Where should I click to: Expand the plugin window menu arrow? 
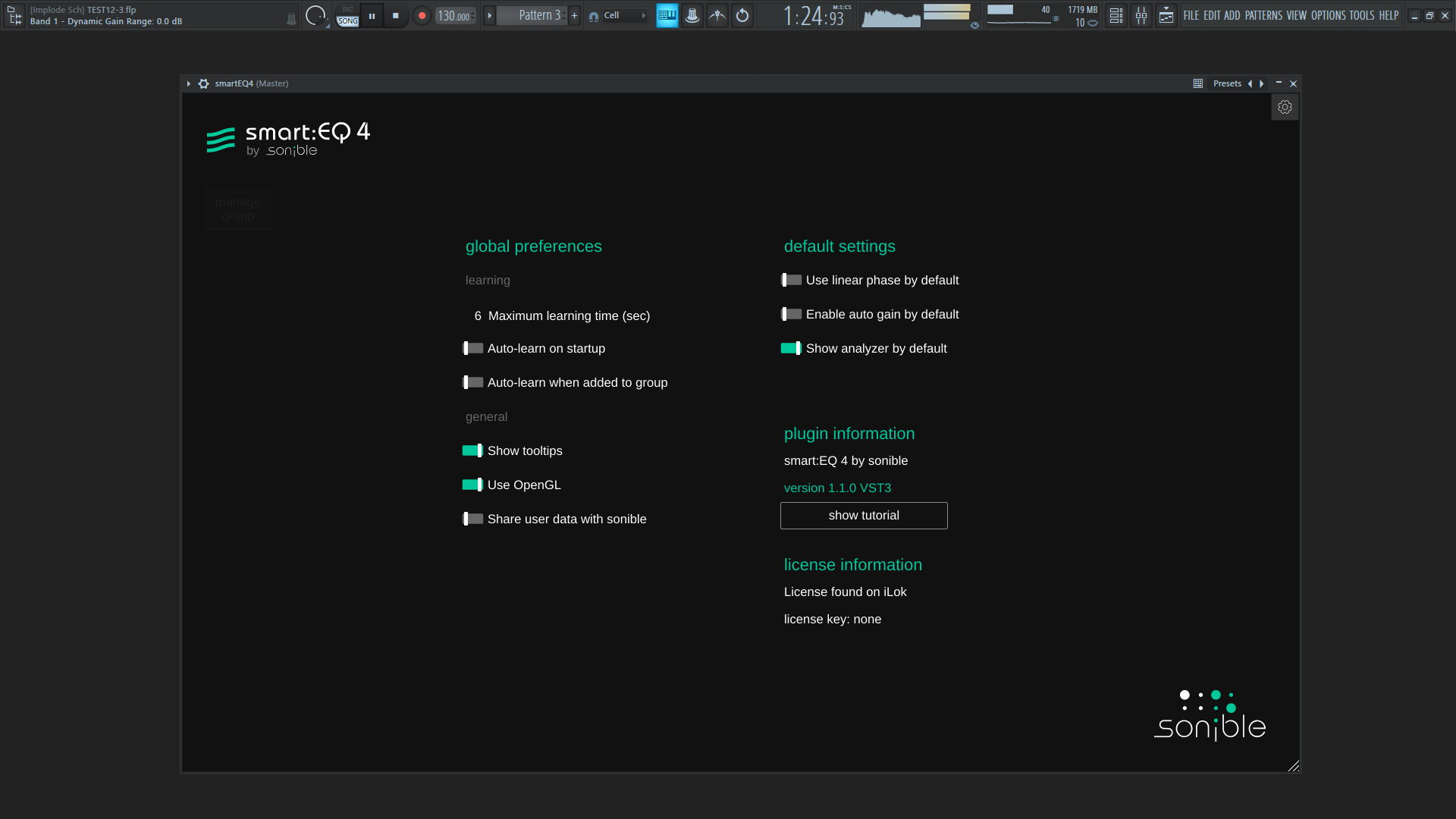188,83
